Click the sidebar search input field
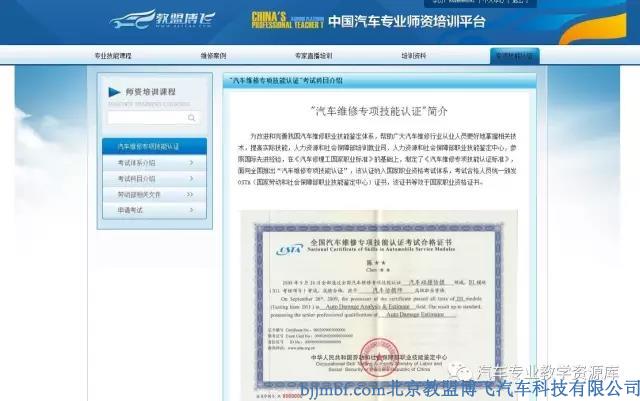 pos(147,118)
